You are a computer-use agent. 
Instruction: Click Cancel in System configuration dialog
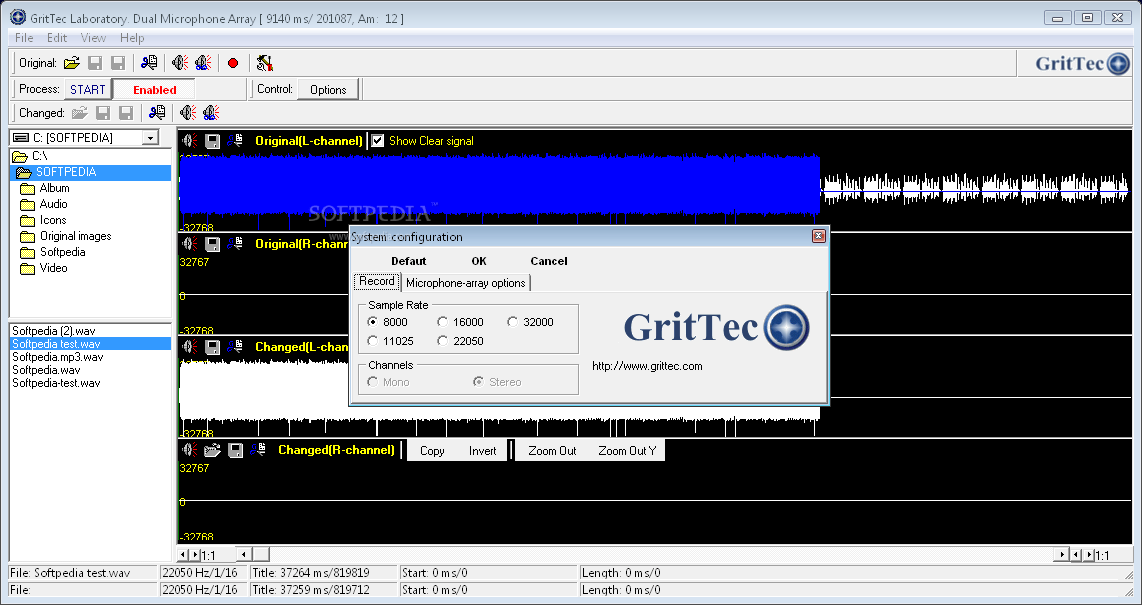[548, 261]
